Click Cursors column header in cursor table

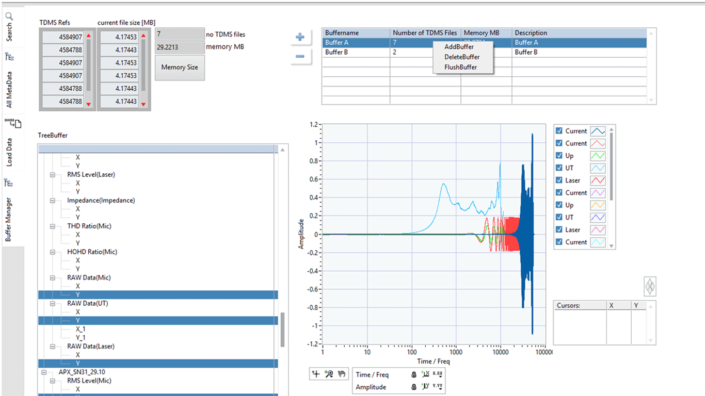point(580,305)
